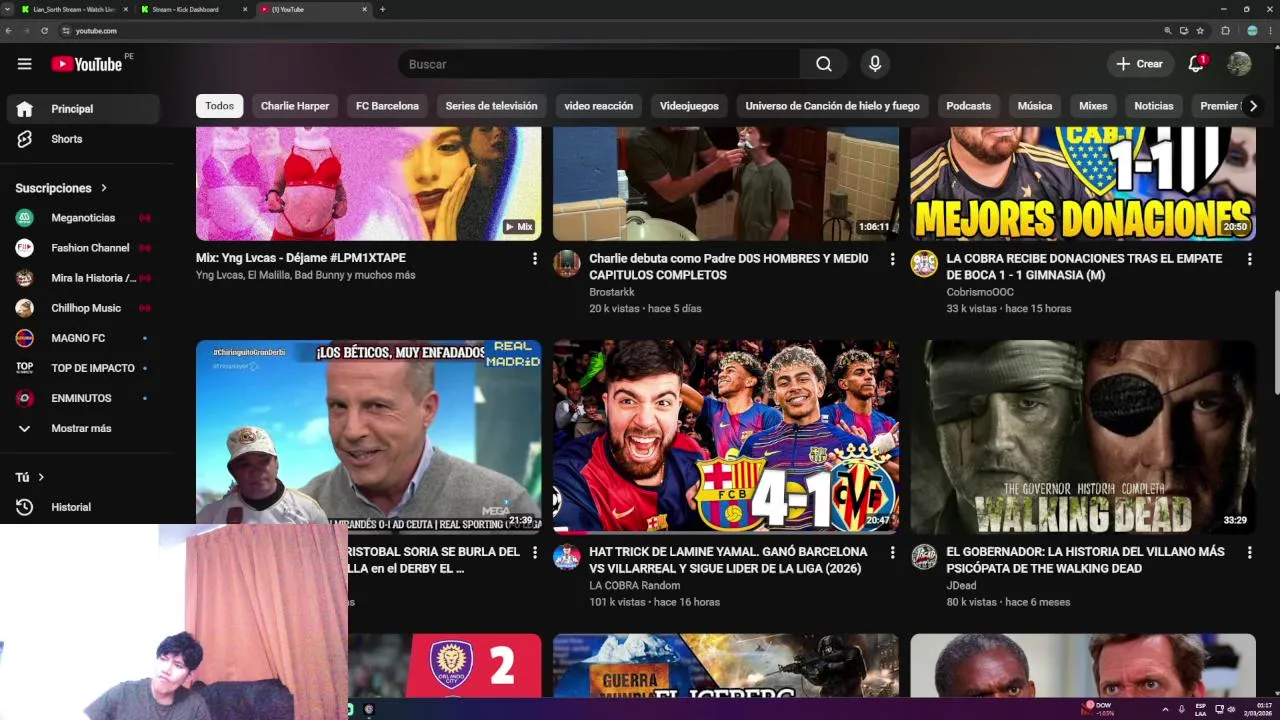Select the Música filter chip

click(1035, 106)
